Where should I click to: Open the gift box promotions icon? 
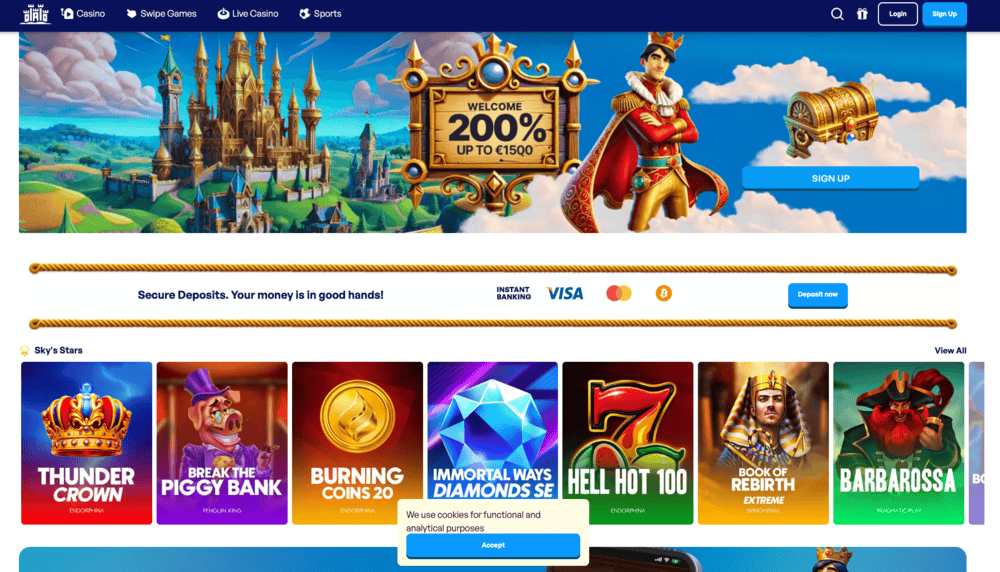(862, 14)
